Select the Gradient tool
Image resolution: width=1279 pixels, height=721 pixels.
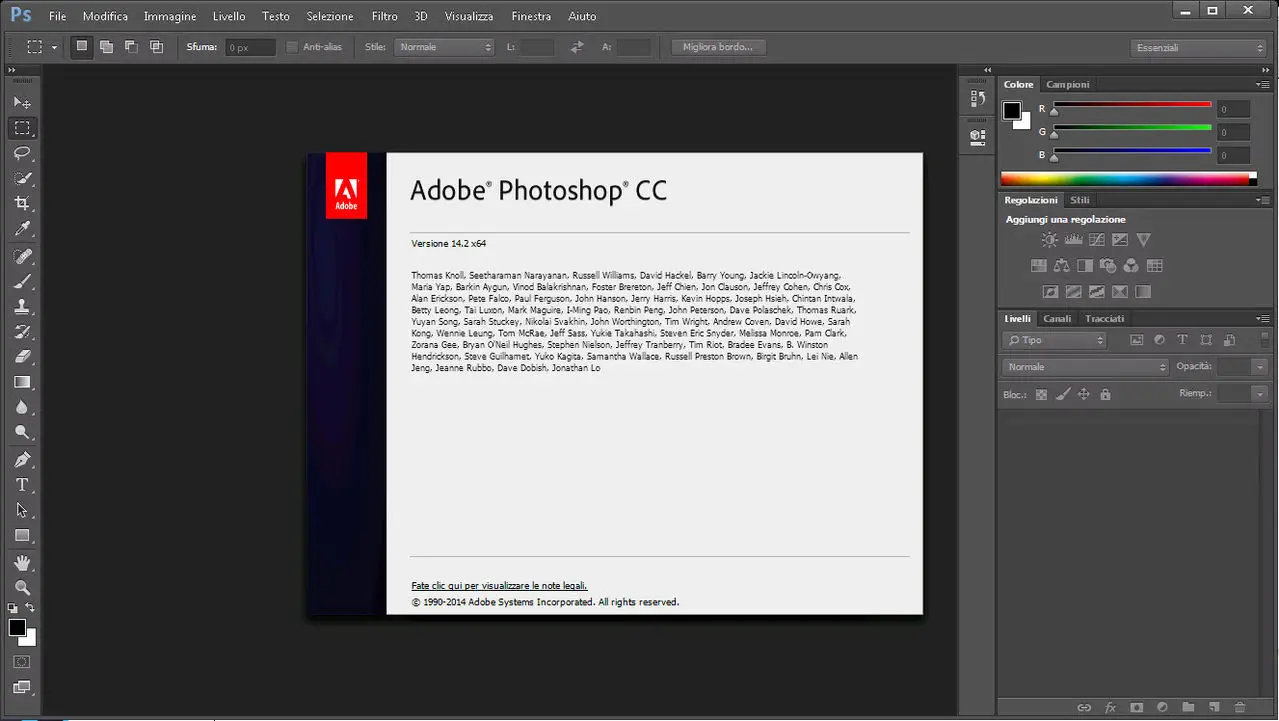click(22, 382)
